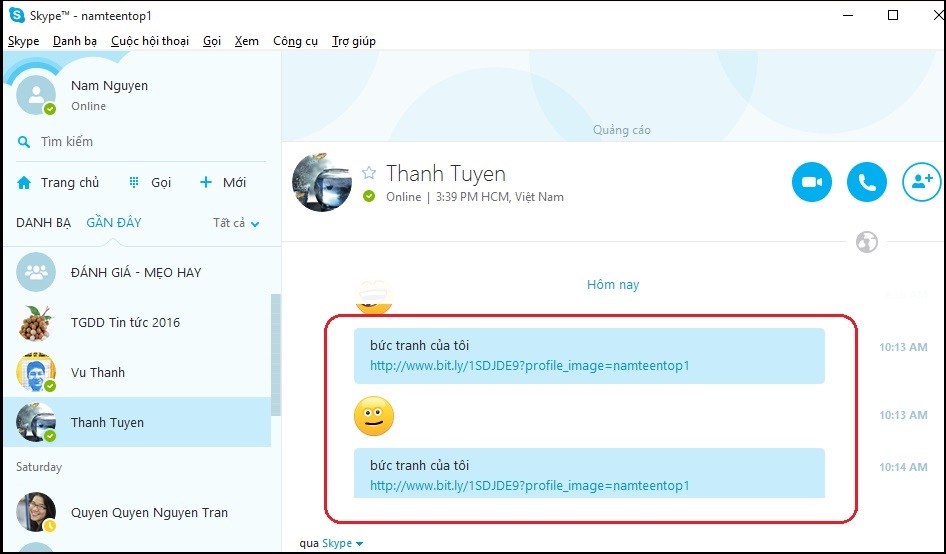This screenshot has width=946, height=554.
Task: Click the 10:14 AM timestamp
Action: click(903, 467)
